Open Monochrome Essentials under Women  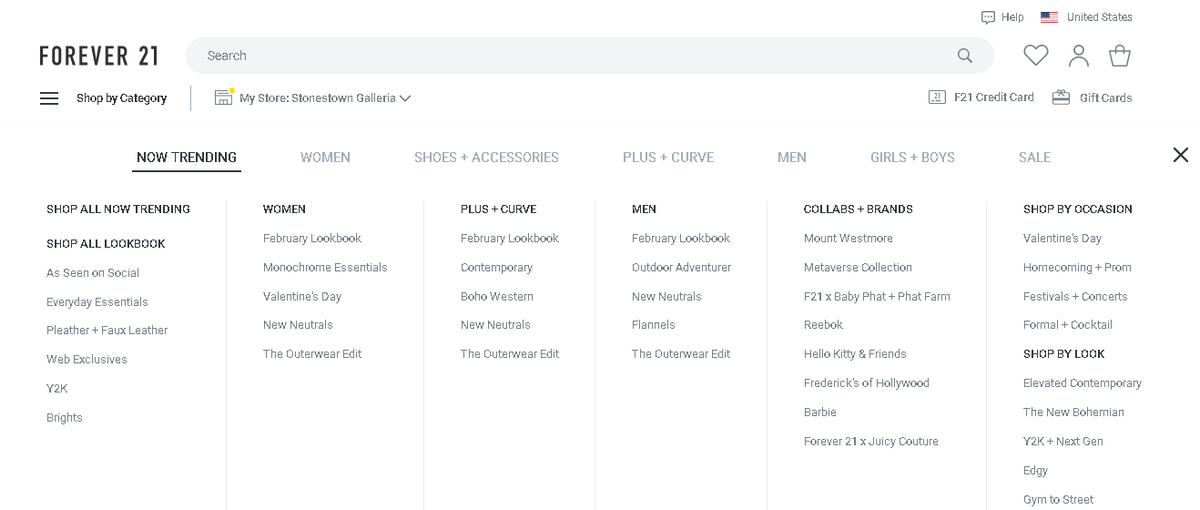[325, 267]
